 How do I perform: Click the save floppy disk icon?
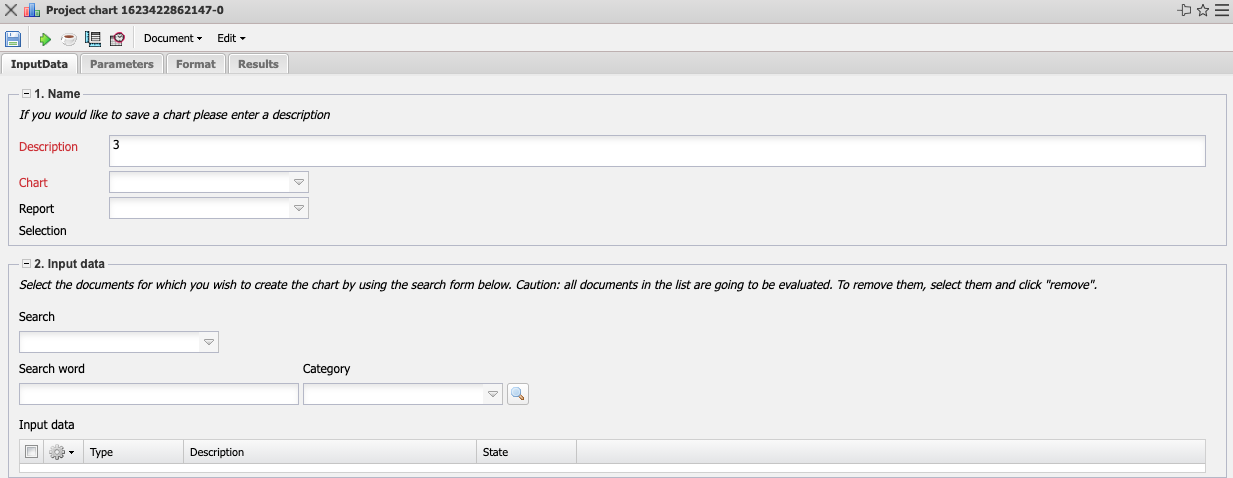tap(13, 39)
